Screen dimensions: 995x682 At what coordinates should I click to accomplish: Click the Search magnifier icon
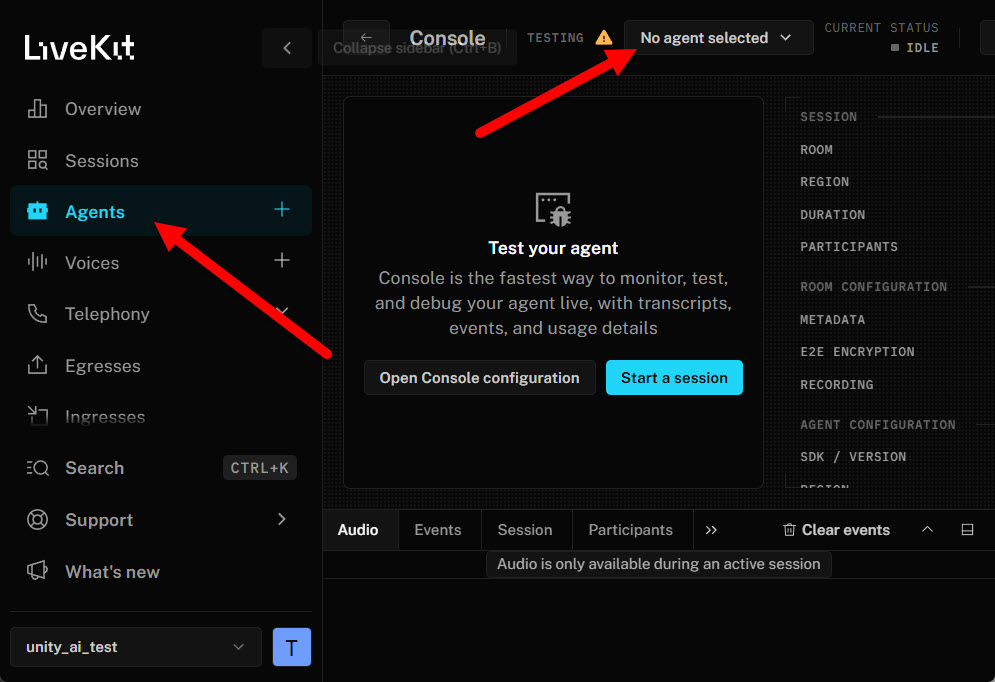[37, 468]
